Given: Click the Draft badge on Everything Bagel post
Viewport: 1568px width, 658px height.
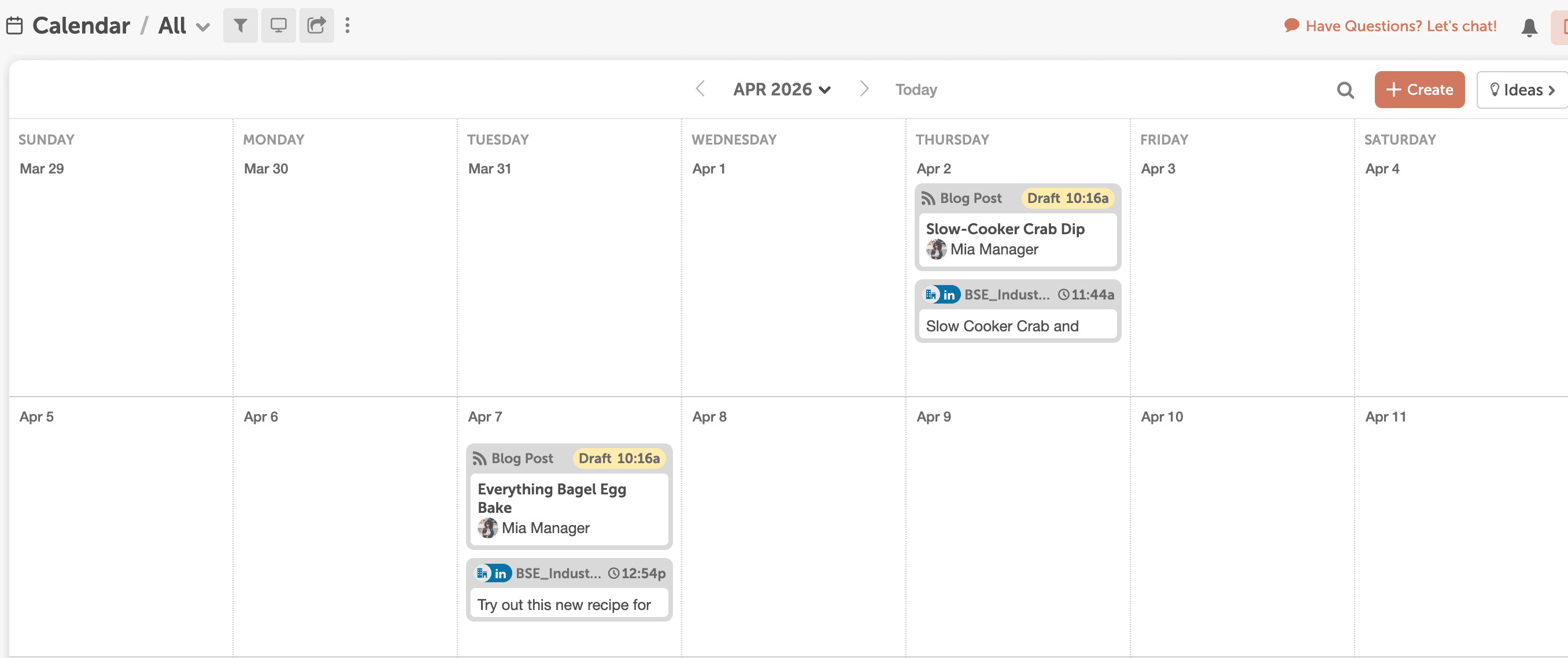Looking at the screenshot, I should 619,459.
